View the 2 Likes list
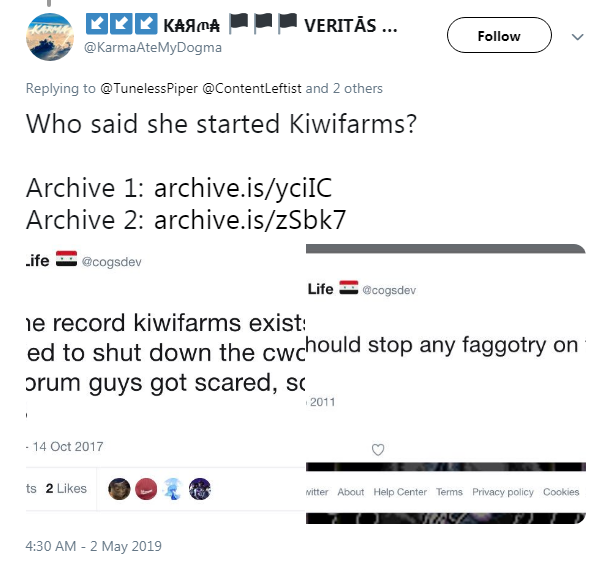Screen dimensions: 605x568 (x=66, y=489)
